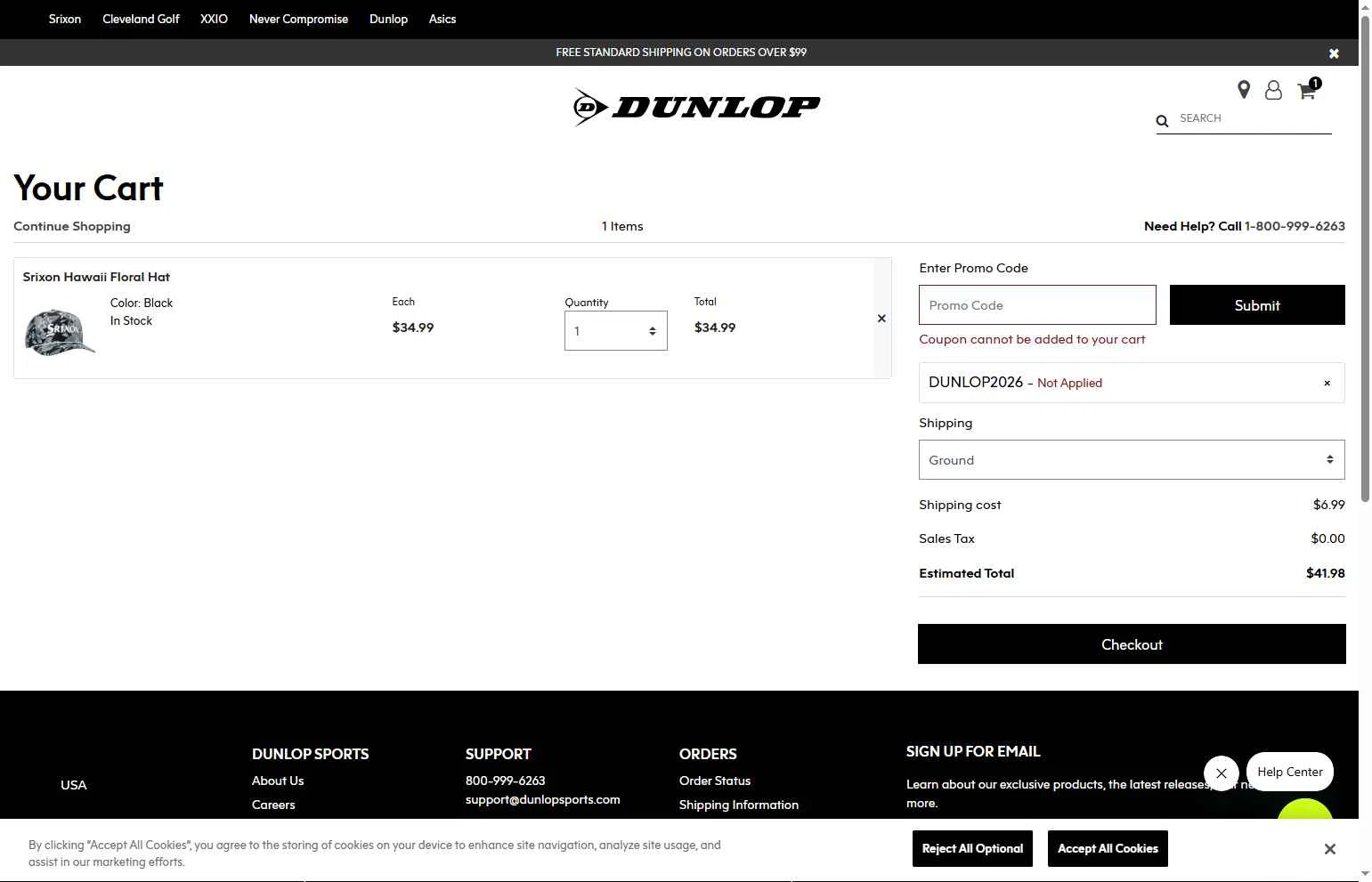
Task: Submit the promo code
Action: 1257,305
